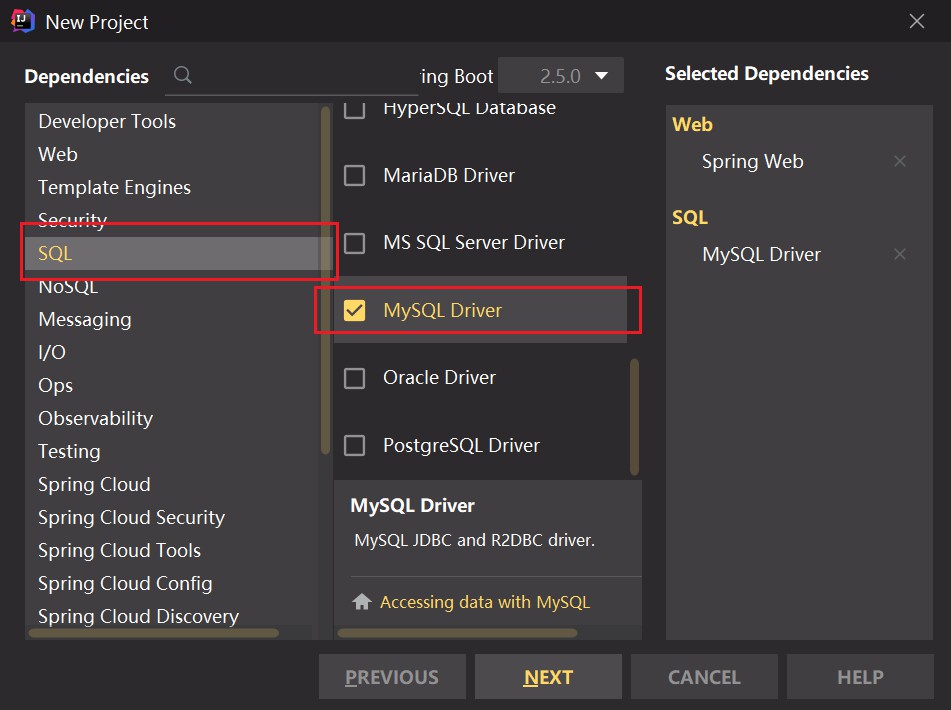
Task: Select the Web category
Action: point(172,154)
